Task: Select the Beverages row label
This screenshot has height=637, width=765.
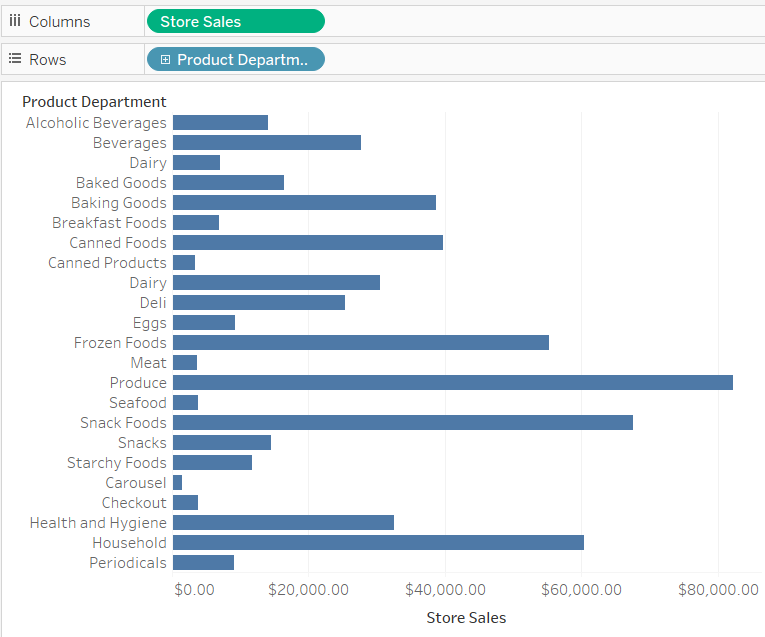Action: click(130, 143)
